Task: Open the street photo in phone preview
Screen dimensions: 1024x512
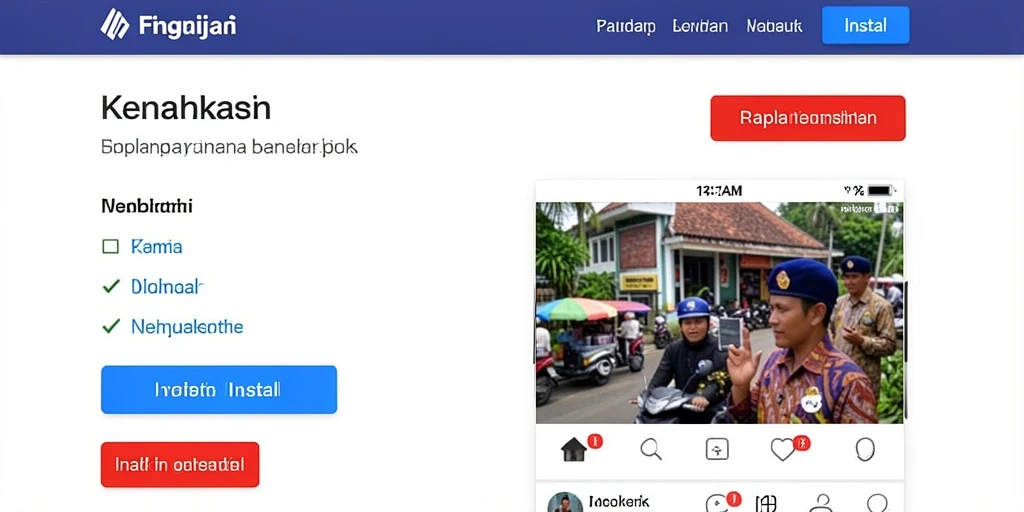Action: tap(720, 313)
